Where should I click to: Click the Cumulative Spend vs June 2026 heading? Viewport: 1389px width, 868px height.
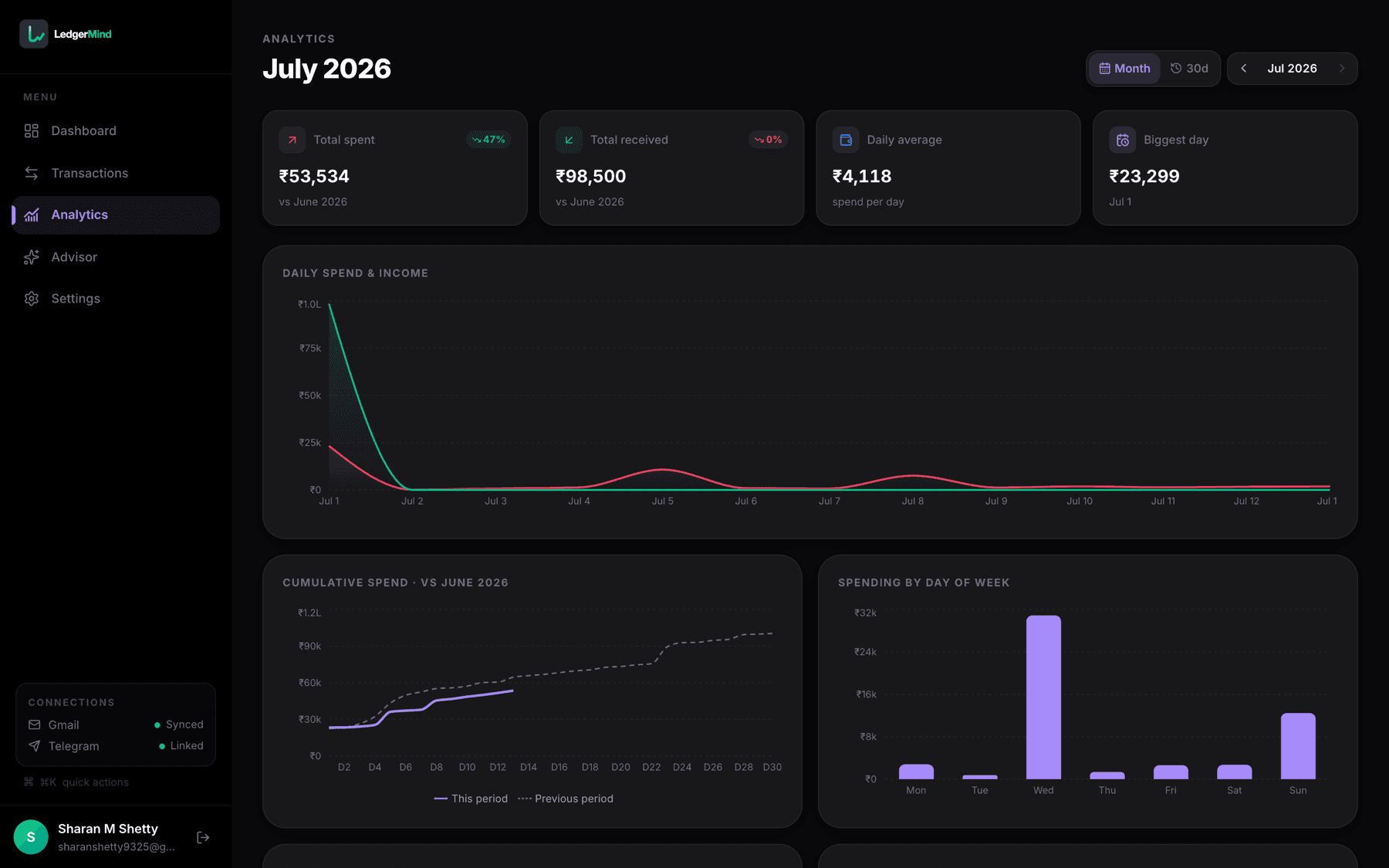tap(395, 583)
